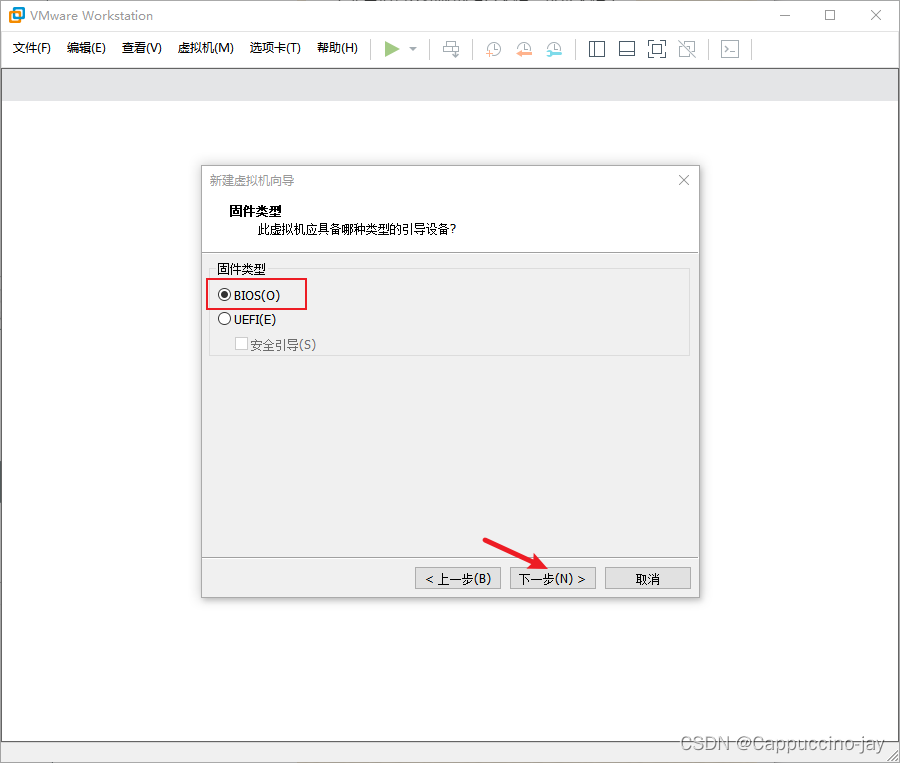Click the 上一步(B) back button
This screenshot has height=763, width=900.
click(x=458, y=579)
